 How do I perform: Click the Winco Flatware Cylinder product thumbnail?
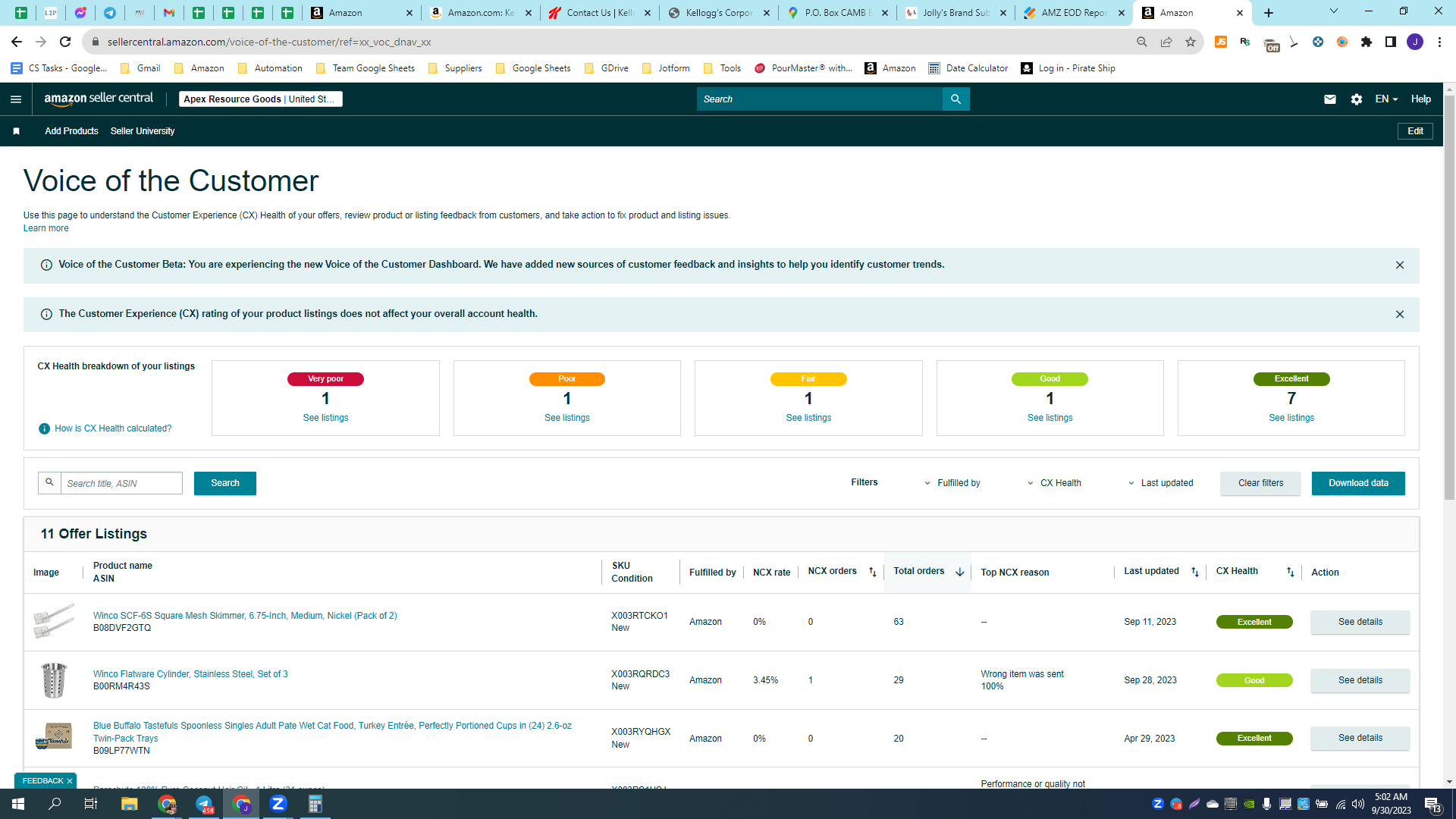pyautogui.click(x=54, y=680)
